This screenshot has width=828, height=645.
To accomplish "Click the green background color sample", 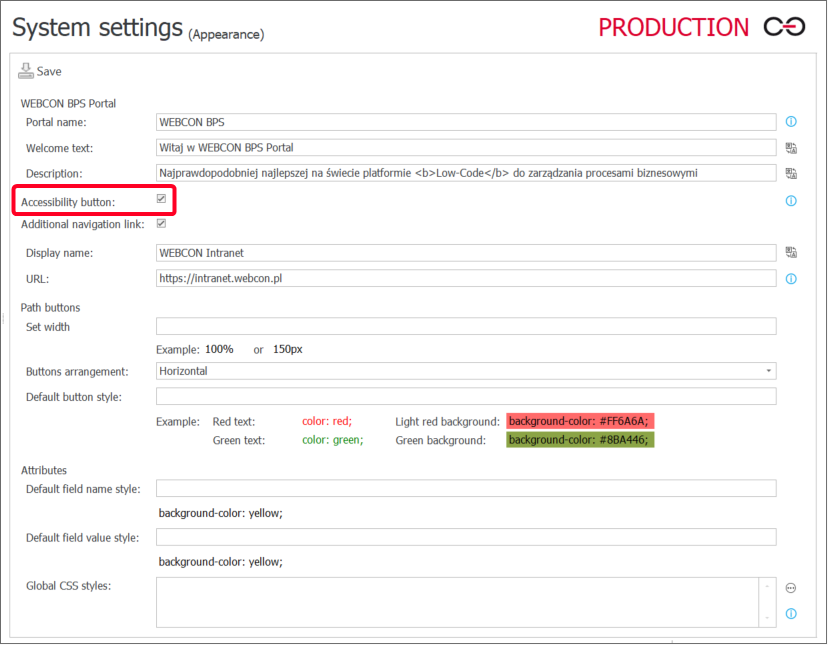I will 579,440.
